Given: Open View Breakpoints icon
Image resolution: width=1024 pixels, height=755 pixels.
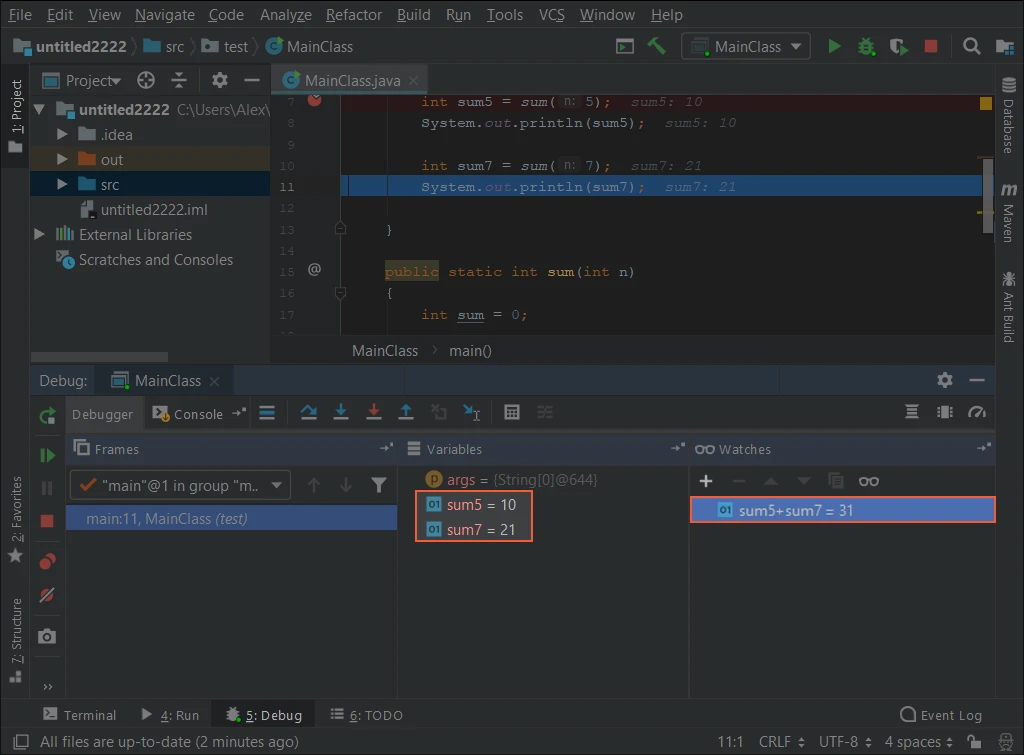Looking at the screenshot, I should (47, 561).
